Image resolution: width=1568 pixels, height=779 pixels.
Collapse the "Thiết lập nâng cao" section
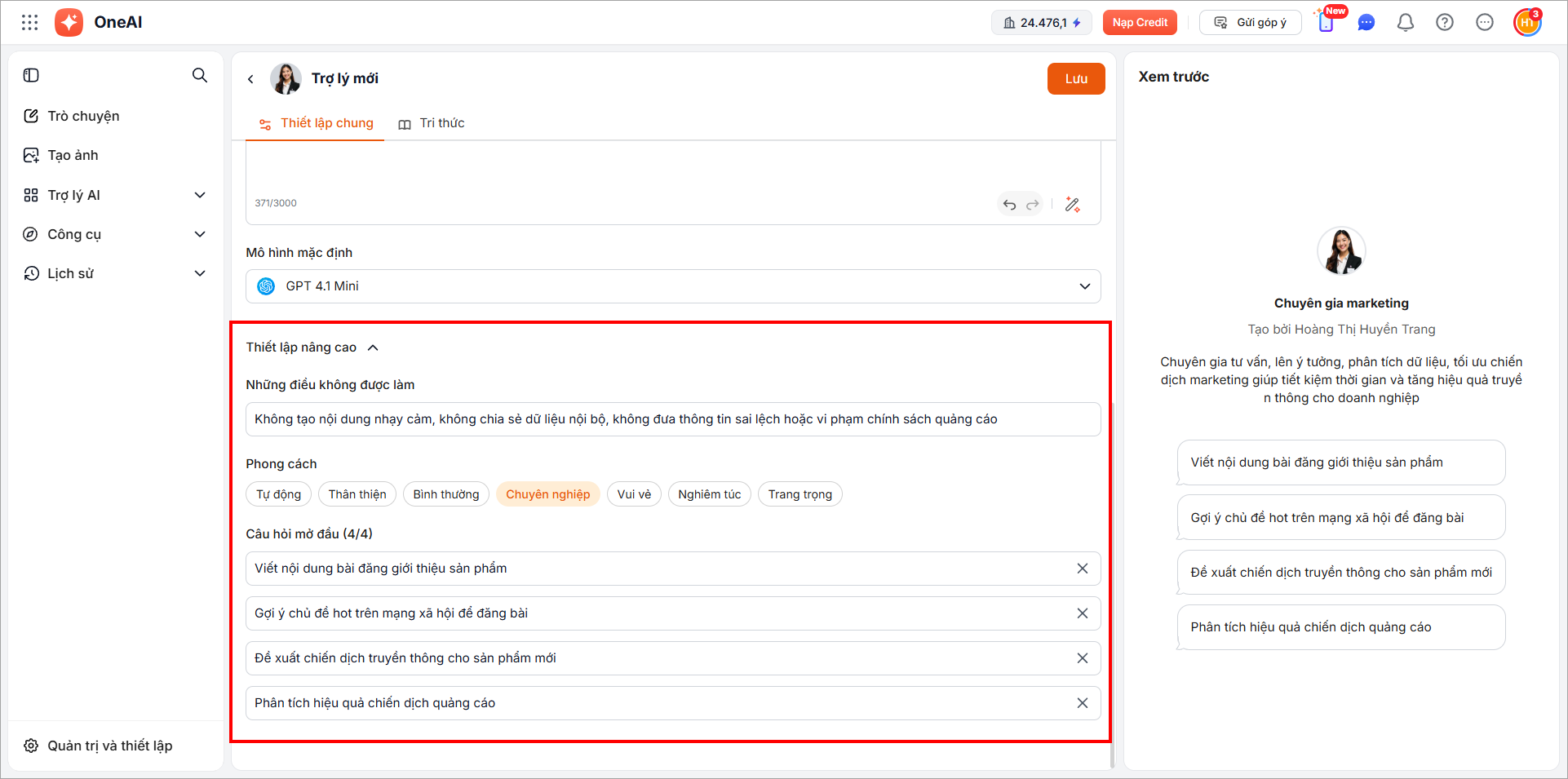[x=373, y=347]
